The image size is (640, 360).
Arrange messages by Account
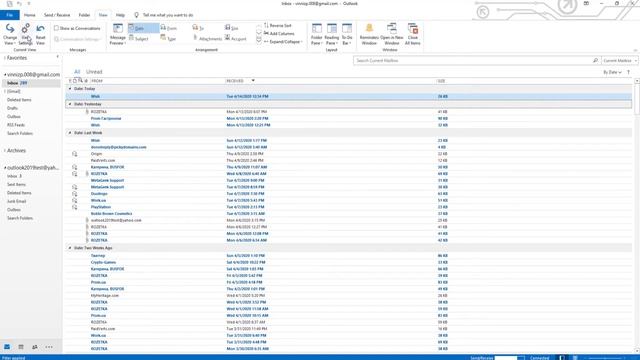pyautogui.click(x=236, y=38)
